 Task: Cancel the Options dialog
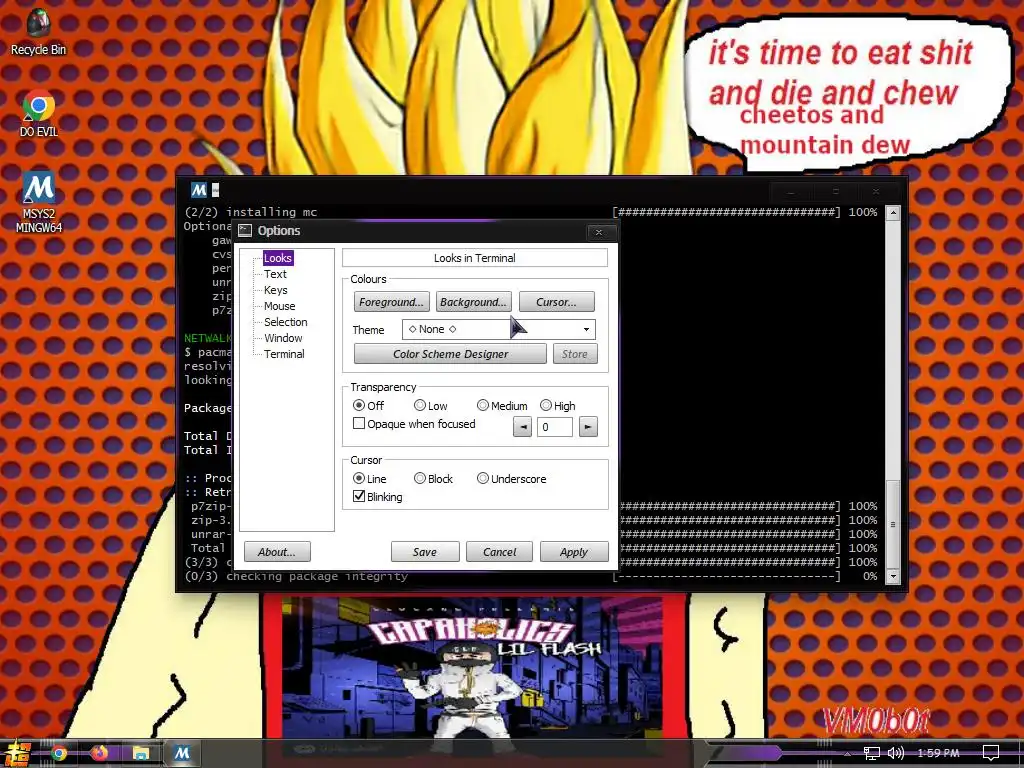(499, 552)
